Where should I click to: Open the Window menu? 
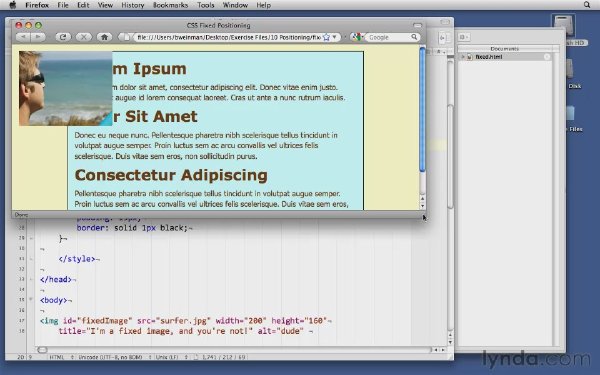pyautogui.click(x=235, y=5)
